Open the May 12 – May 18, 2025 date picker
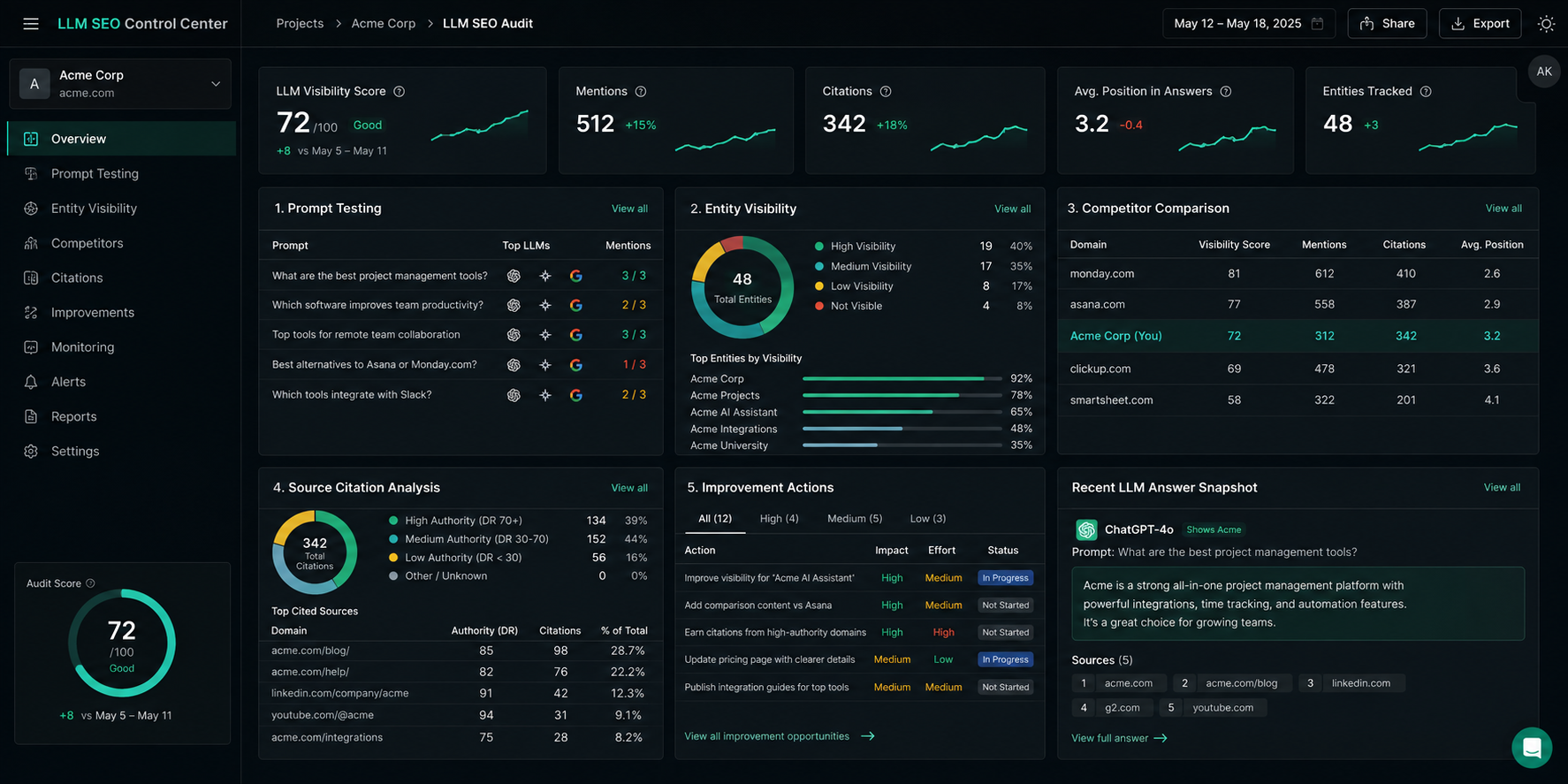Viewport: 1568px width, 784px height. point(1248,24)
